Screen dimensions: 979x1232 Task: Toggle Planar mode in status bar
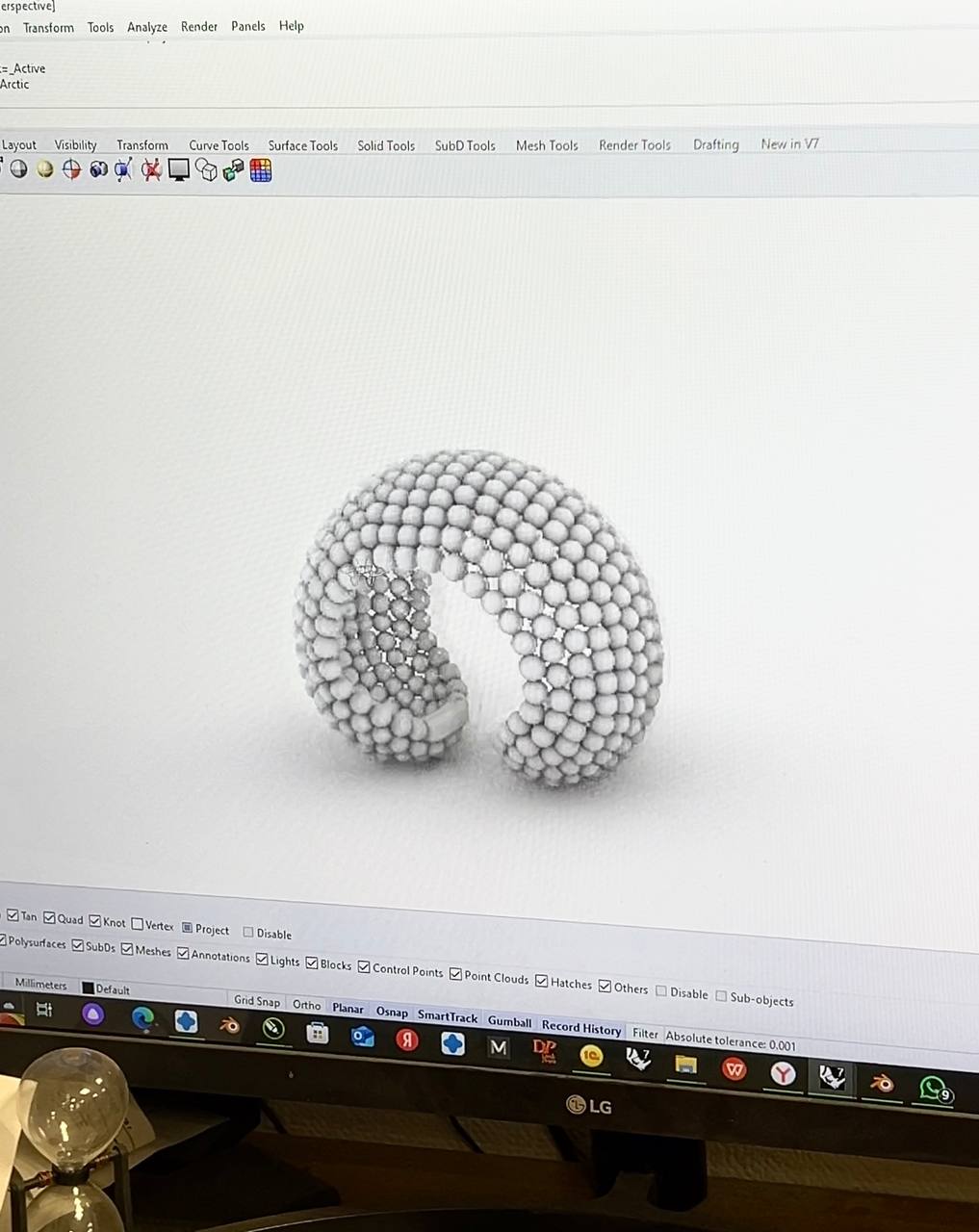click(x=348, y=1009)
